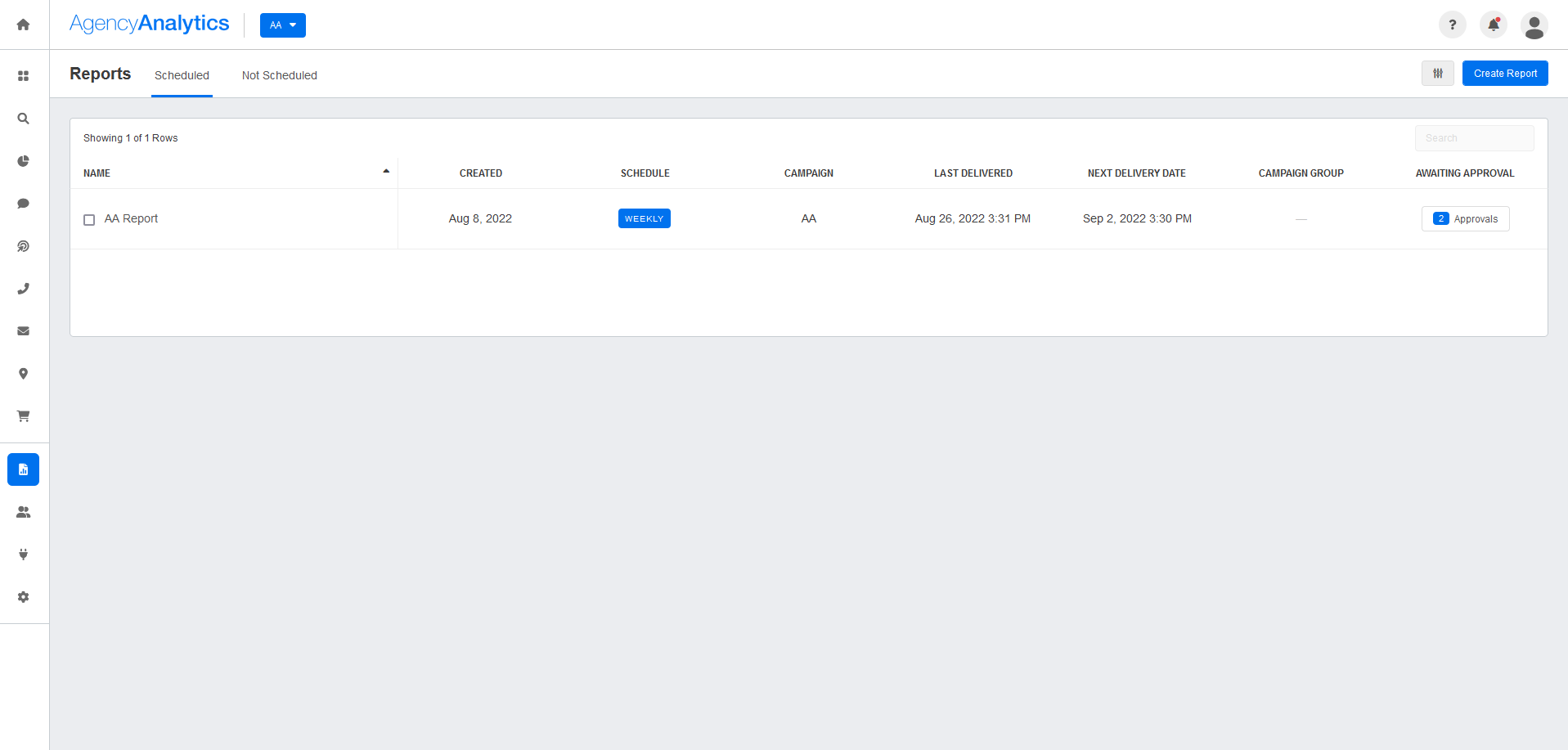Viewport: 1568px width, 750px height.
Task: Open the notifications bell menu
Action: (1493, 25)
